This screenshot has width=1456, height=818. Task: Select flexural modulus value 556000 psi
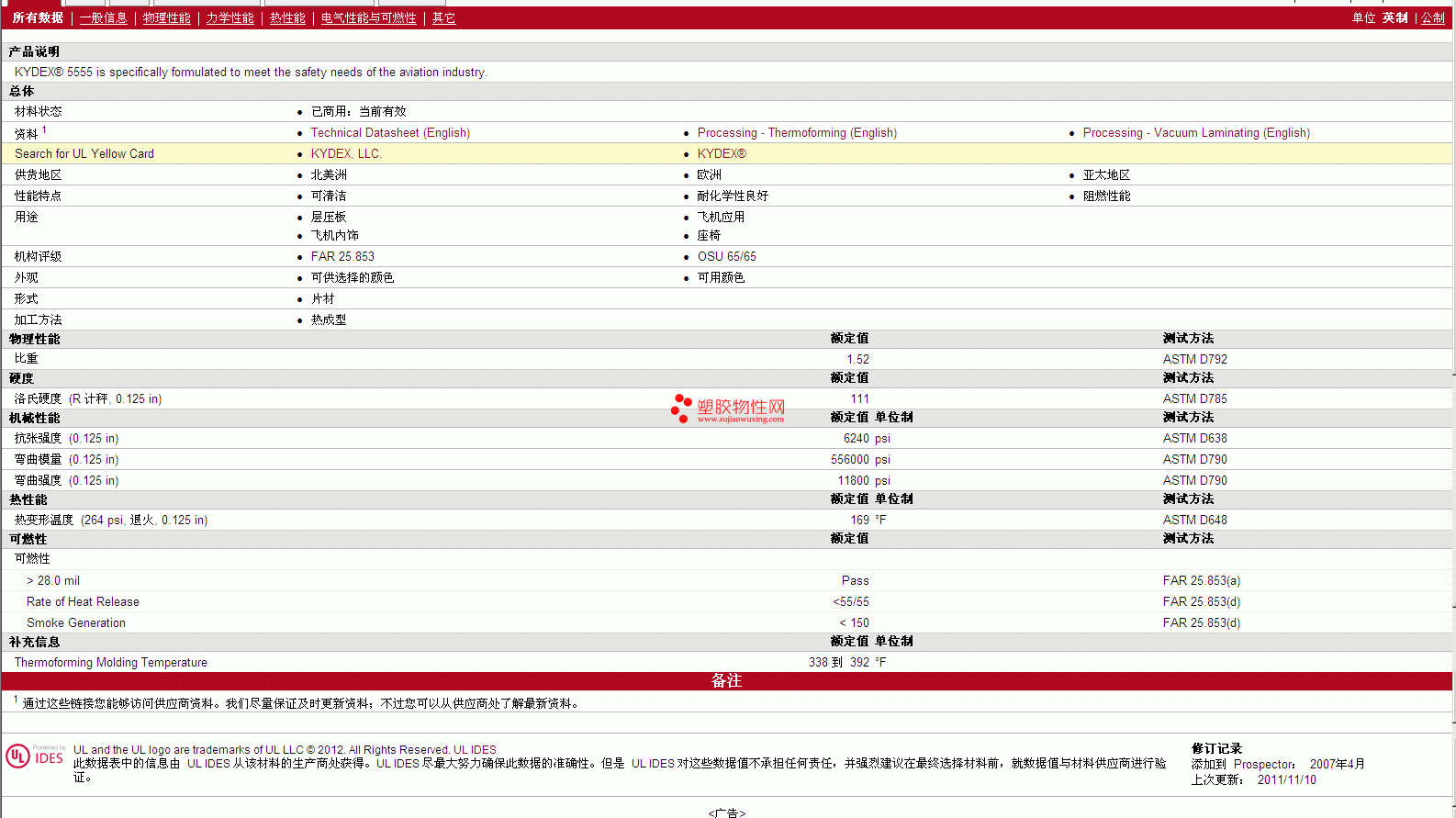pyautogui.click(x=860, y=459)
